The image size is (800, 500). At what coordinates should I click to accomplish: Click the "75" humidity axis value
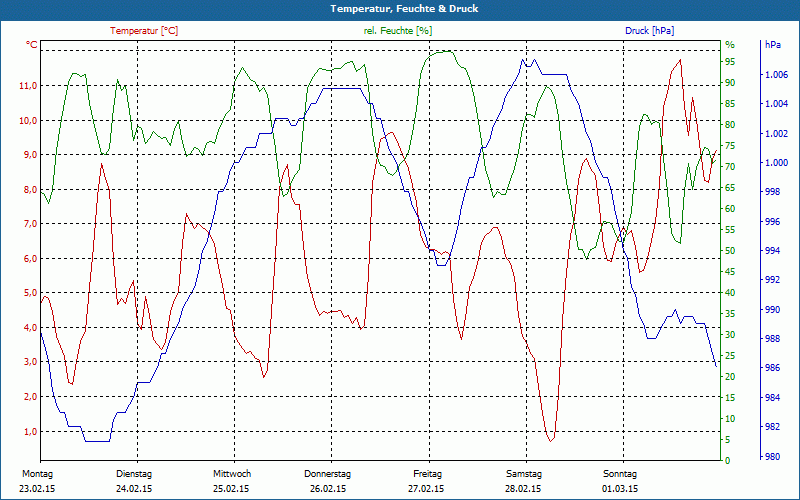tap(730, 146)
